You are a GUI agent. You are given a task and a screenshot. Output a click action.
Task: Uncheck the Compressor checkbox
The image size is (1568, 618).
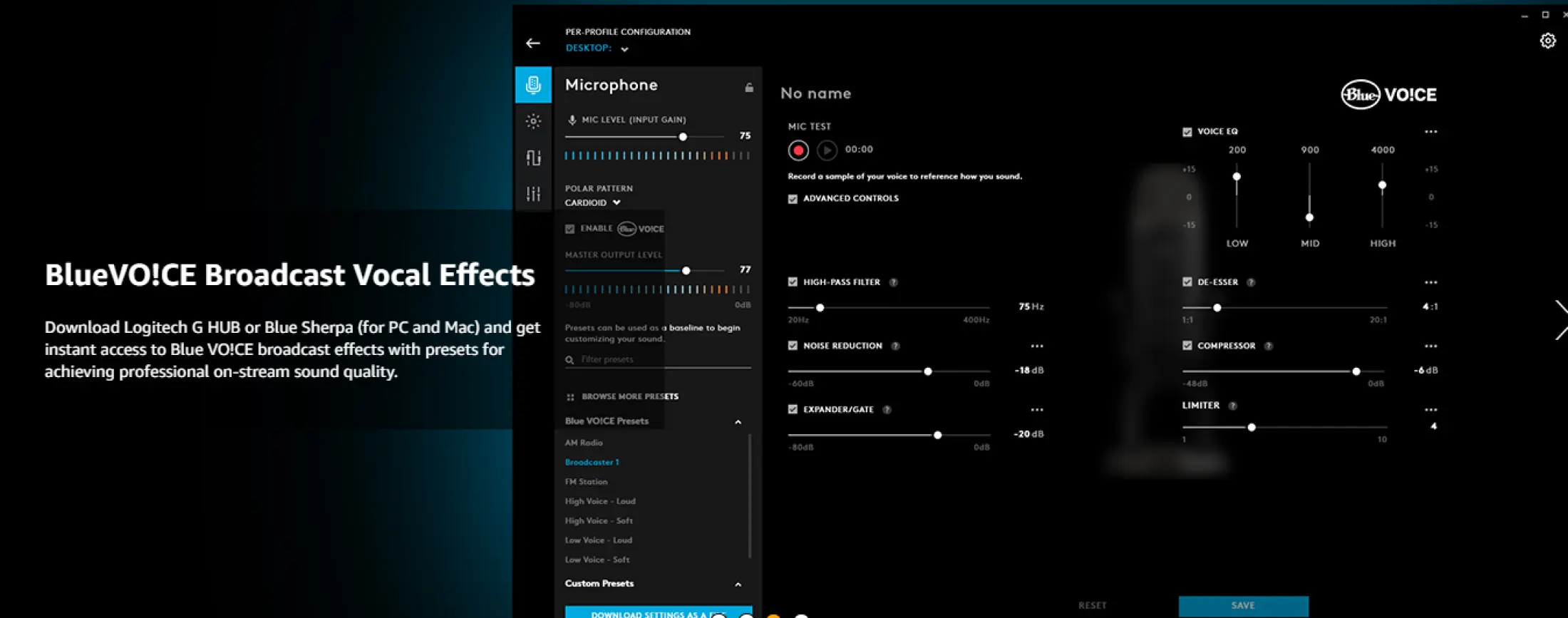coord(1187,346)
